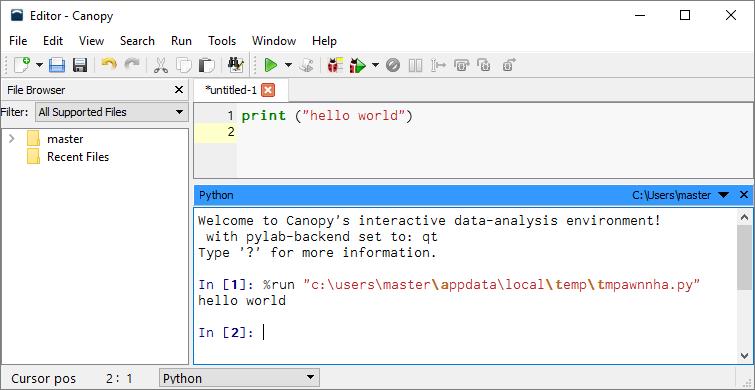Screen dimensions: 755x390
Task: Click the blue Save file icon
Action: (x=57, y=65)
